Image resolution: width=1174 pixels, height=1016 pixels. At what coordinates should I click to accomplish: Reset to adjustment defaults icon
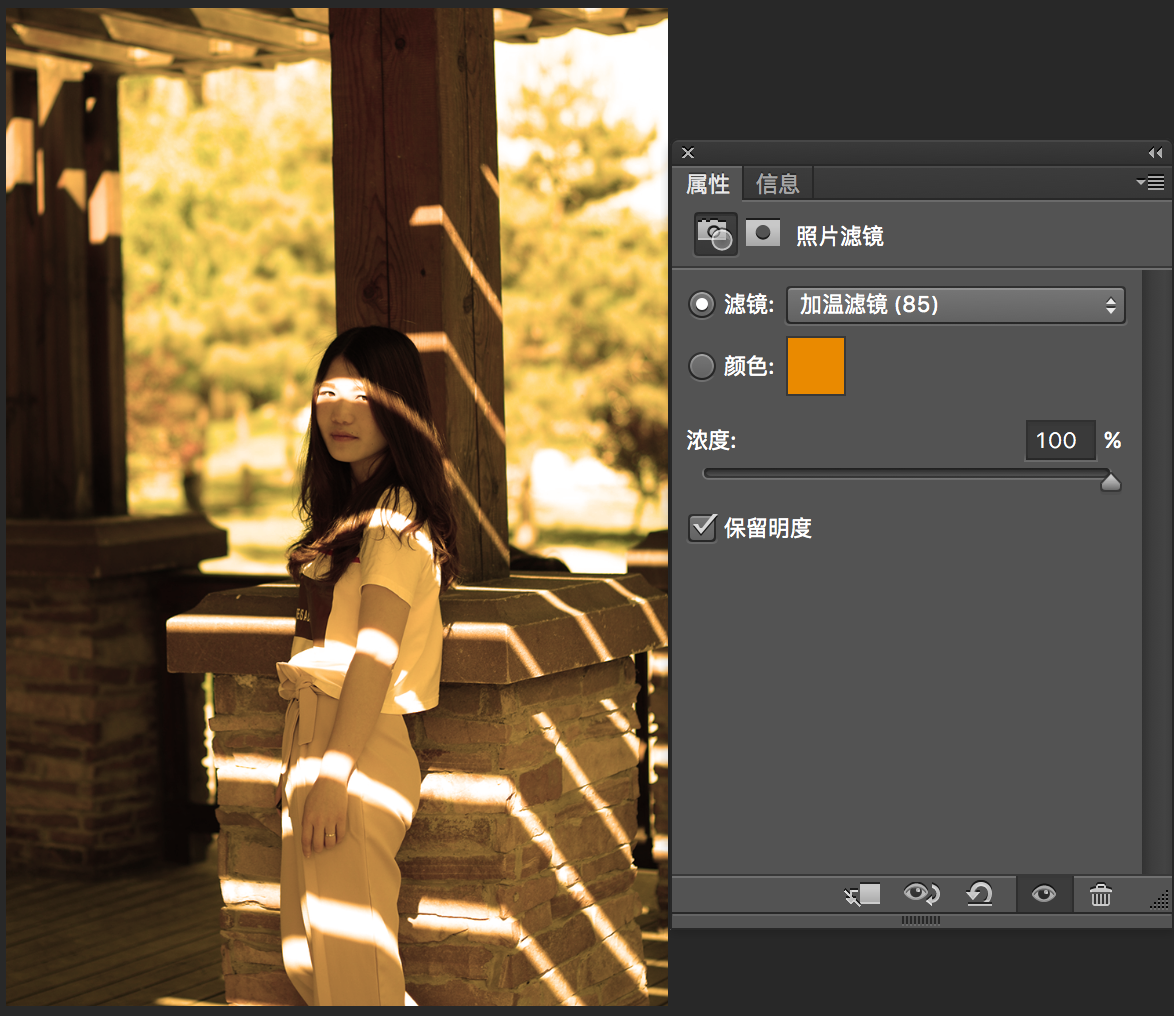tap(979, 894)
